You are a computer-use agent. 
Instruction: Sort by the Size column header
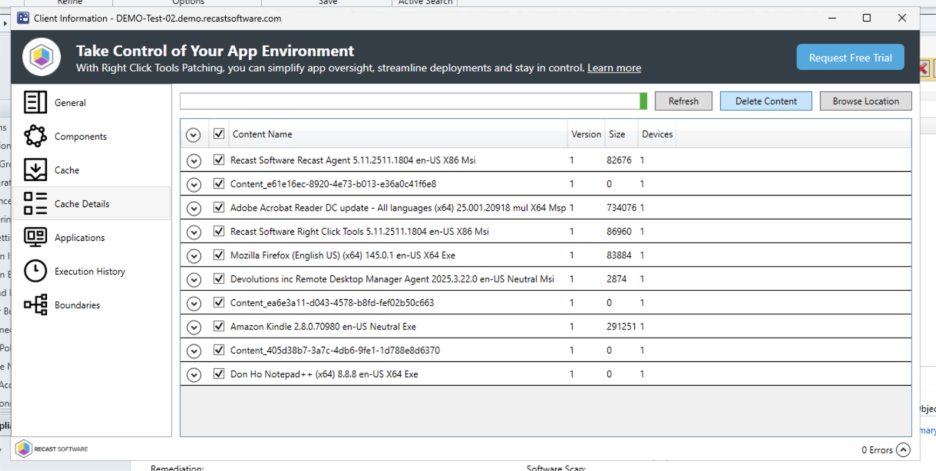[617, 134]
